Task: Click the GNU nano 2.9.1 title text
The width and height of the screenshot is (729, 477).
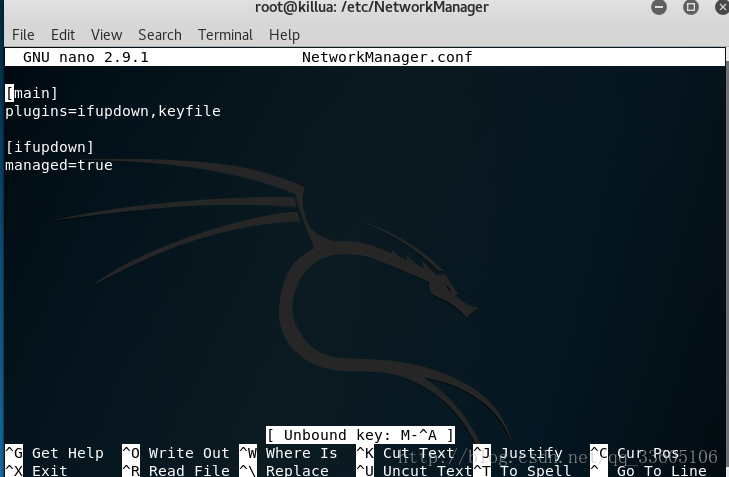Action: click(x=86, y=57)
